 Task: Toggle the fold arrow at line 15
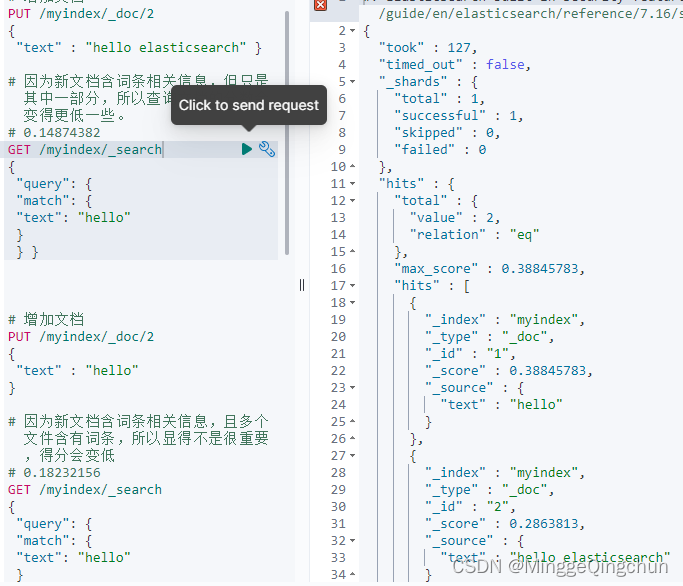point(352,251)
